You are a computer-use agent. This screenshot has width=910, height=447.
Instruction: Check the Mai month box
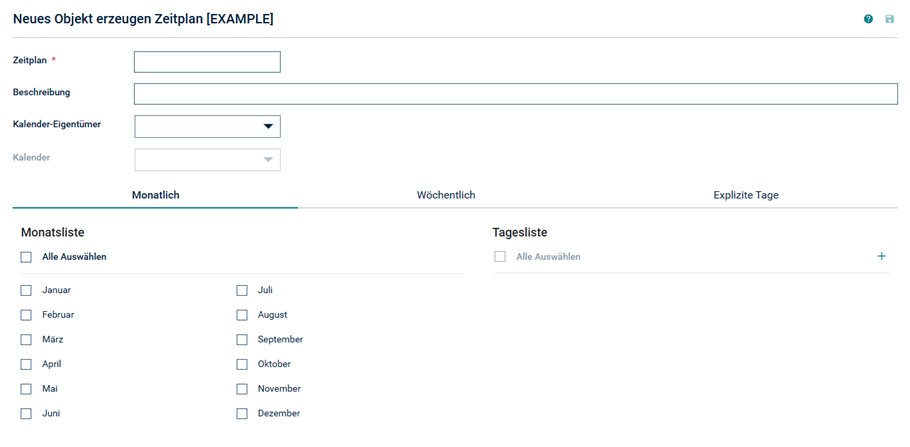(26, 389)
